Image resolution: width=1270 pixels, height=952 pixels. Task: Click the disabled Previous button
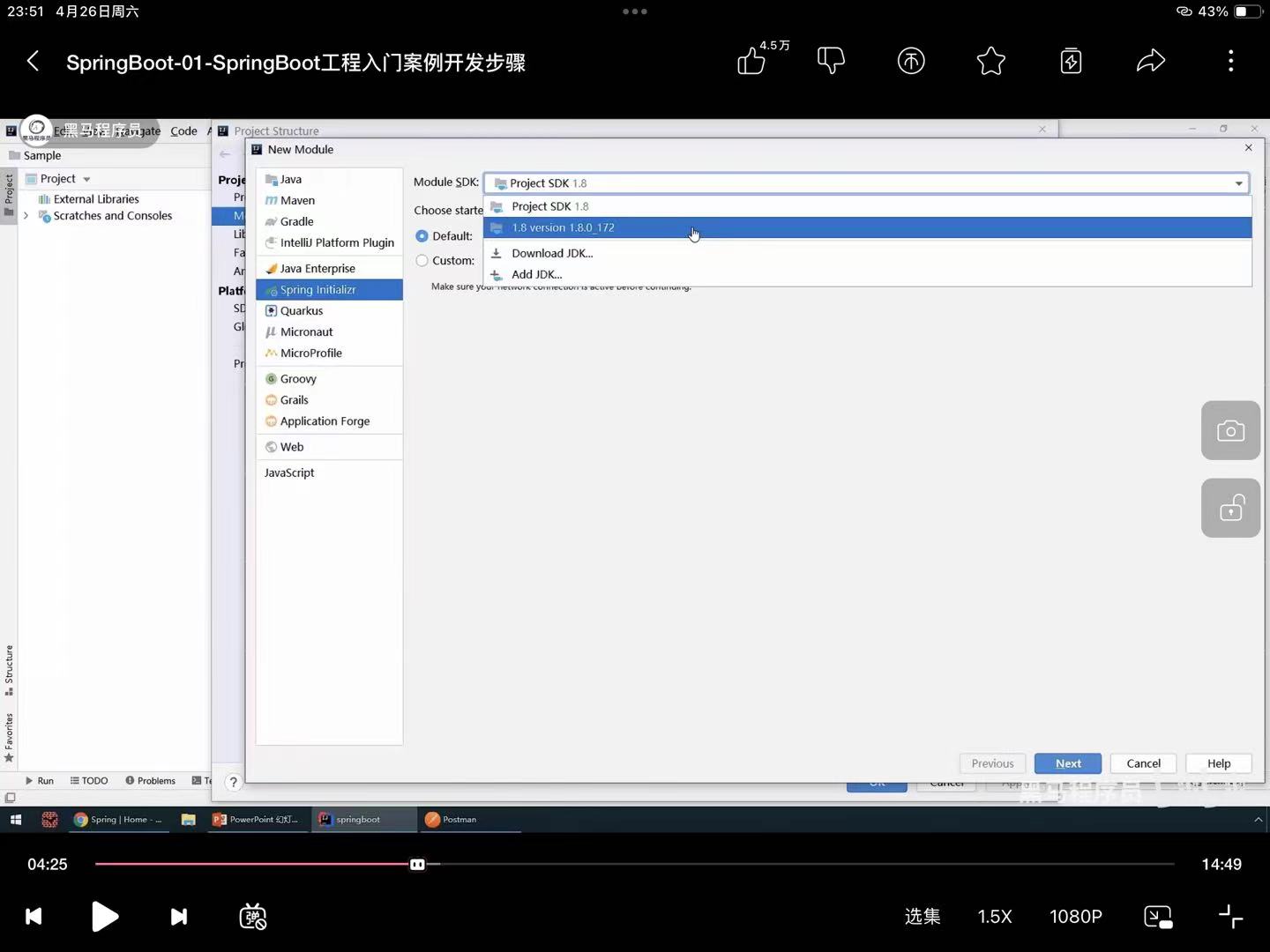click(992, 763)
